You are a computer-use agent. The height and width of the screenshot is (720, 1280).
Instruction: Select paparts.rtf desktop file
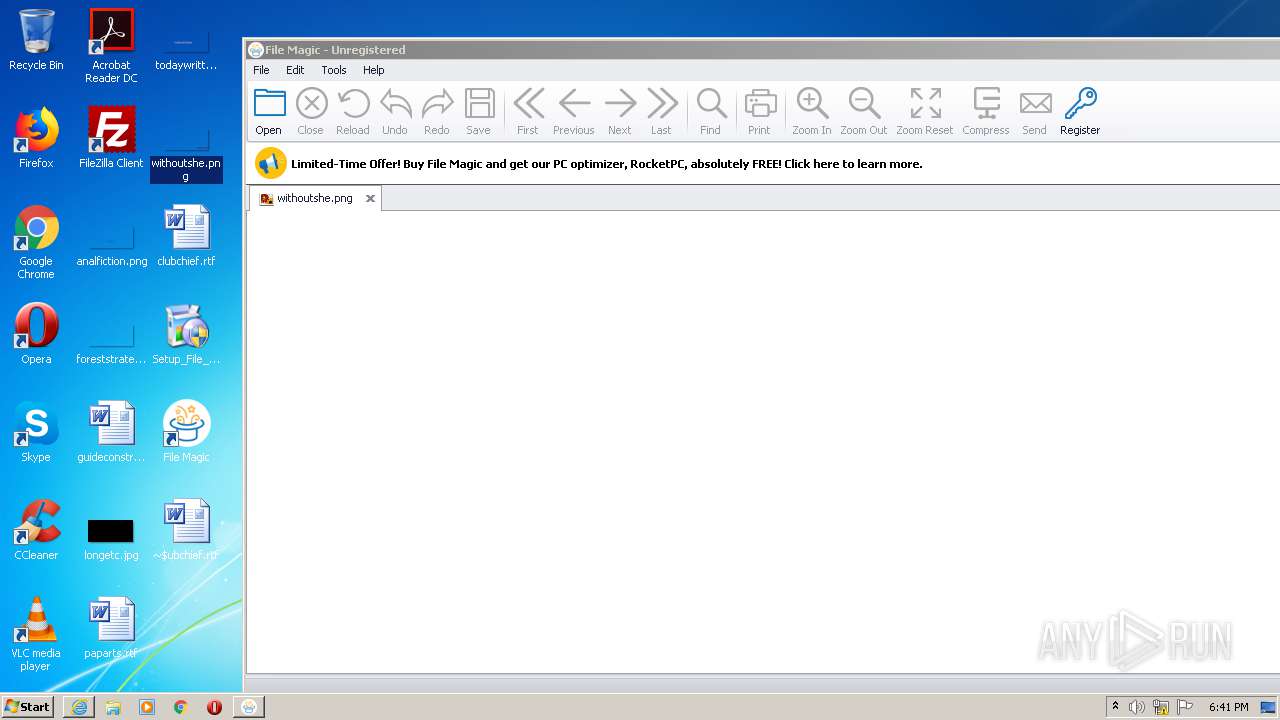click(x=111, y=628)
